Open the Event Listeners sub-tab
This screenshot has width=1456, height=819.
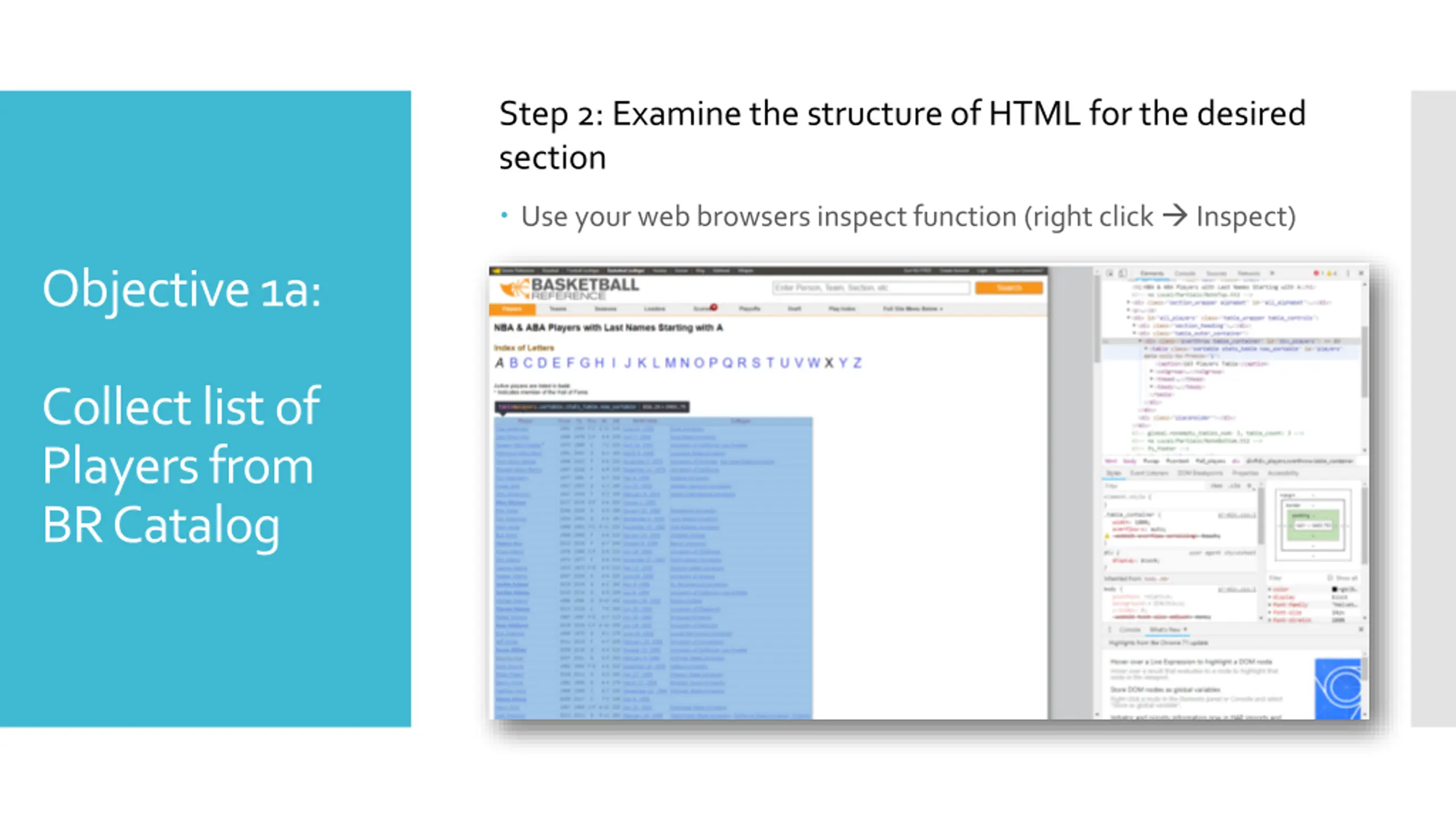click(x=1149, y=473)
